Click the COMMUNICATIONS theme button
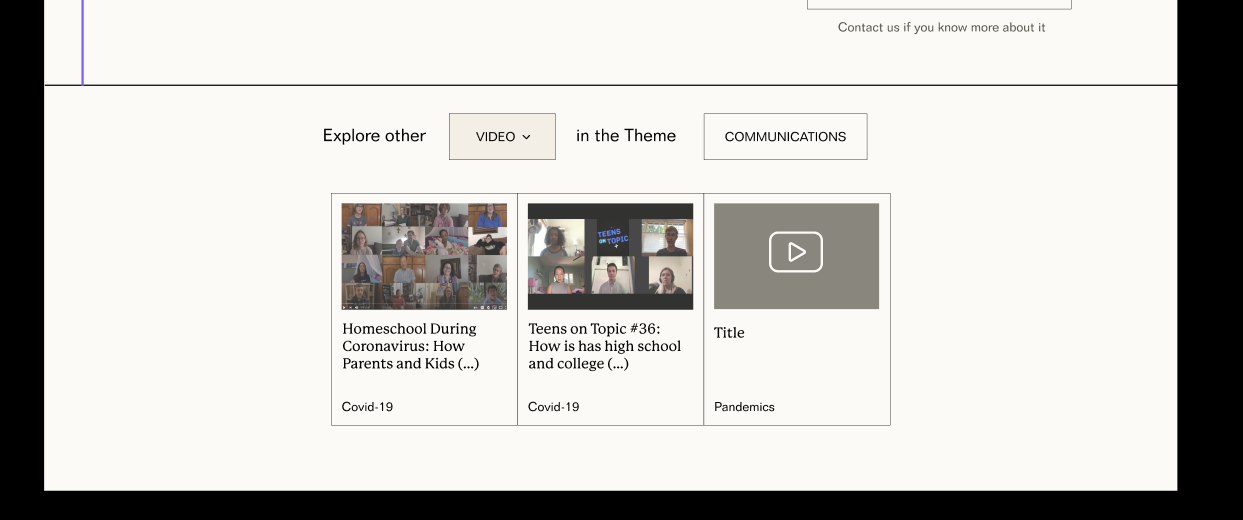The height and width of the screenshot is (520, 1243). [785, 136]
